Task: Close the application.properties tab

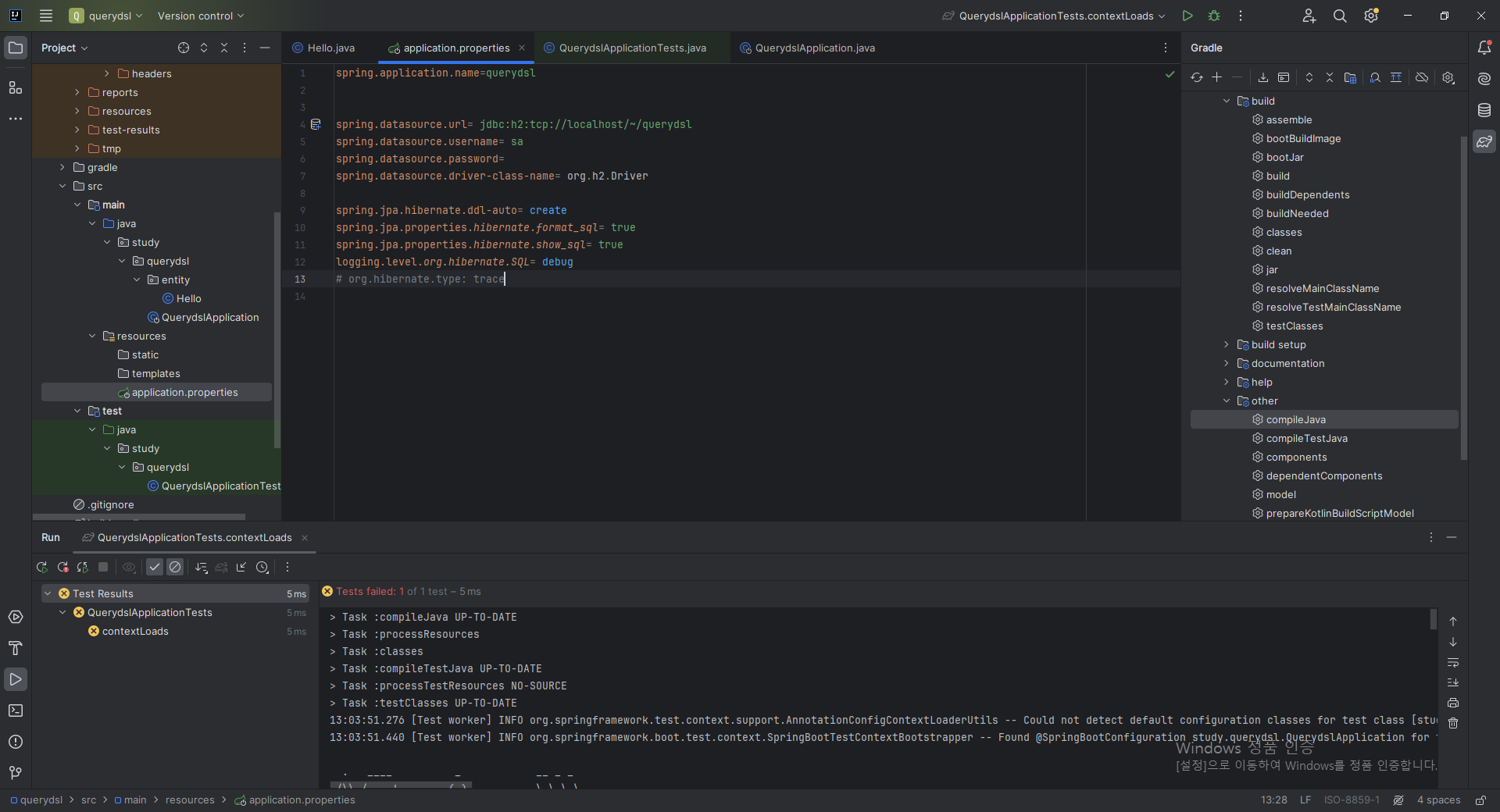Action: tap(522, 48)
